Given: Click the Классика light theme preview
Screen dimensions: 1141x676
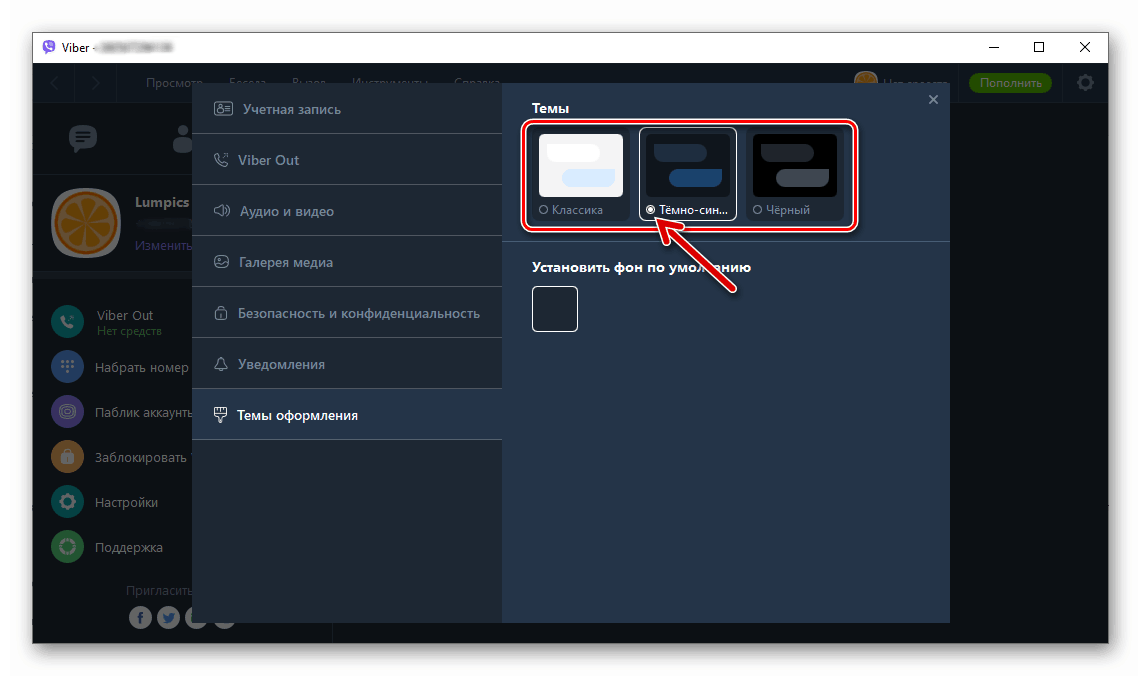Looking at the screenshot, I should [x=581, y=165].
